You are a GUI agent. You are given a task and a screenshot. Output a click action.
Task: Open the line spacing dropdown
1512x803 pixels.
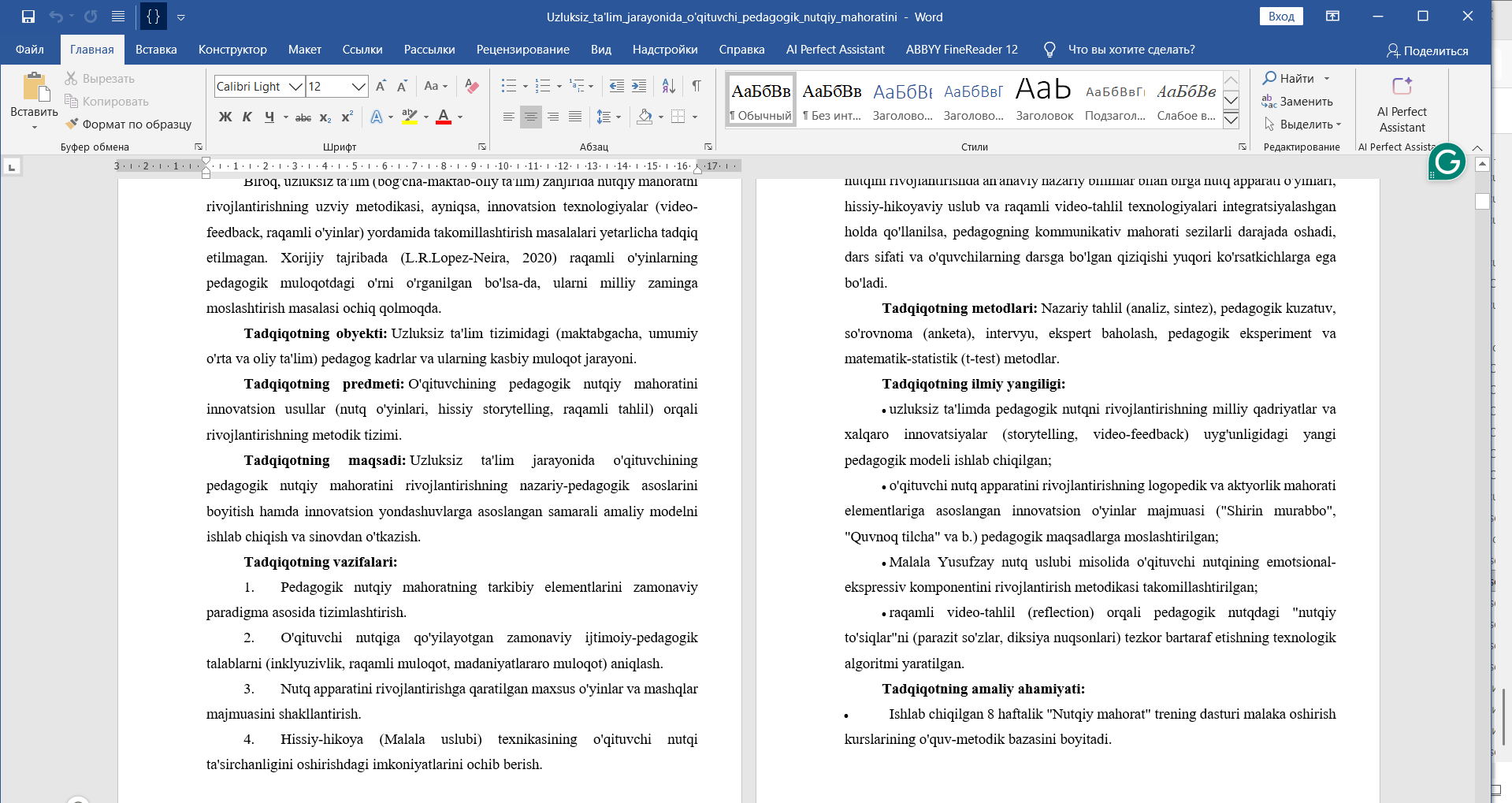(x=608, y=117)
